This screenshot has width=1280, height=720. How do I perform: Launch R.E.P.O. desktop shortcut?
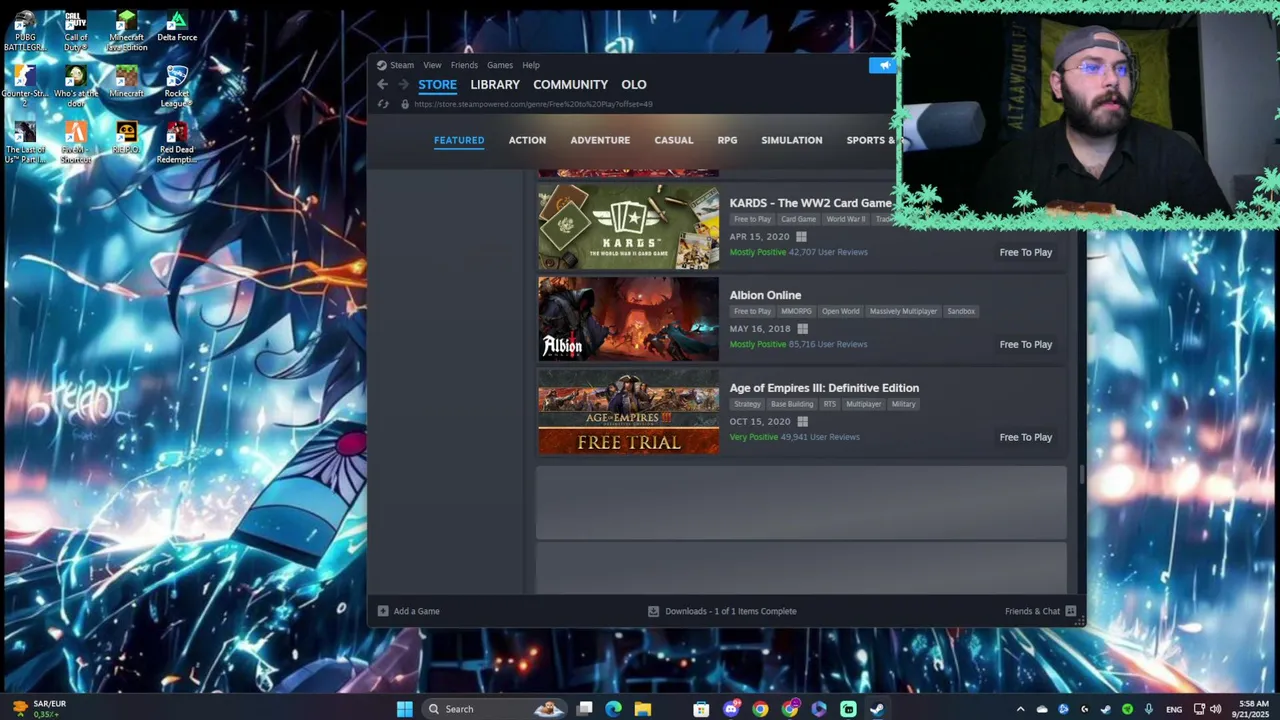click(126, 138)
